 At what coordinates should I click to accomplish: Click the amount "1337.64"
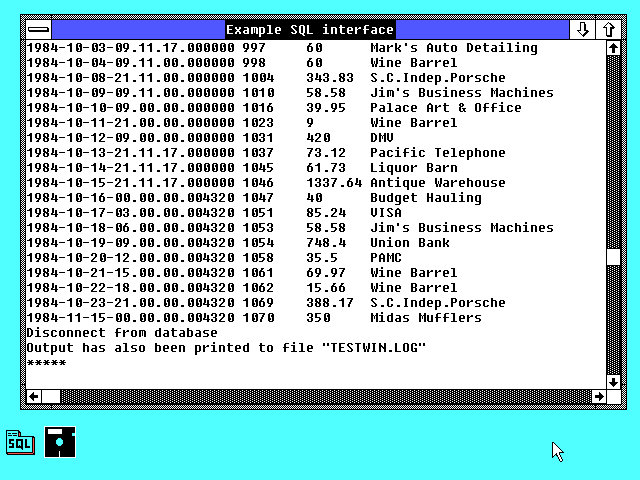pyautogui.click(x=334, y=182)
